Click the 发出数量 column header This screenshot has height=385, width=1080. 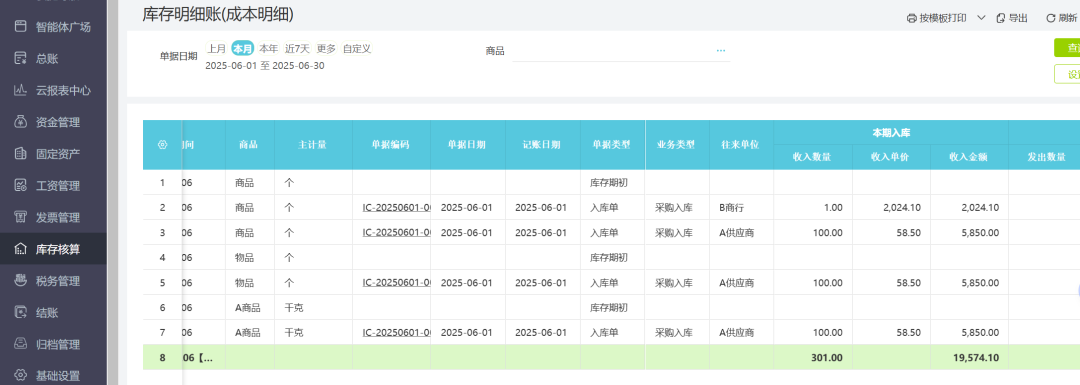1046,157
